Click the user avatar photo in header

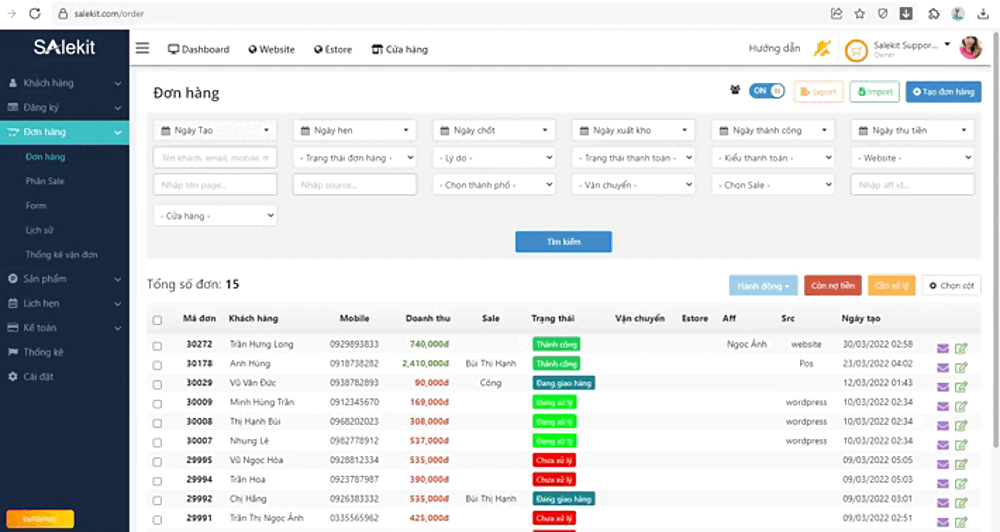point(971,48)
